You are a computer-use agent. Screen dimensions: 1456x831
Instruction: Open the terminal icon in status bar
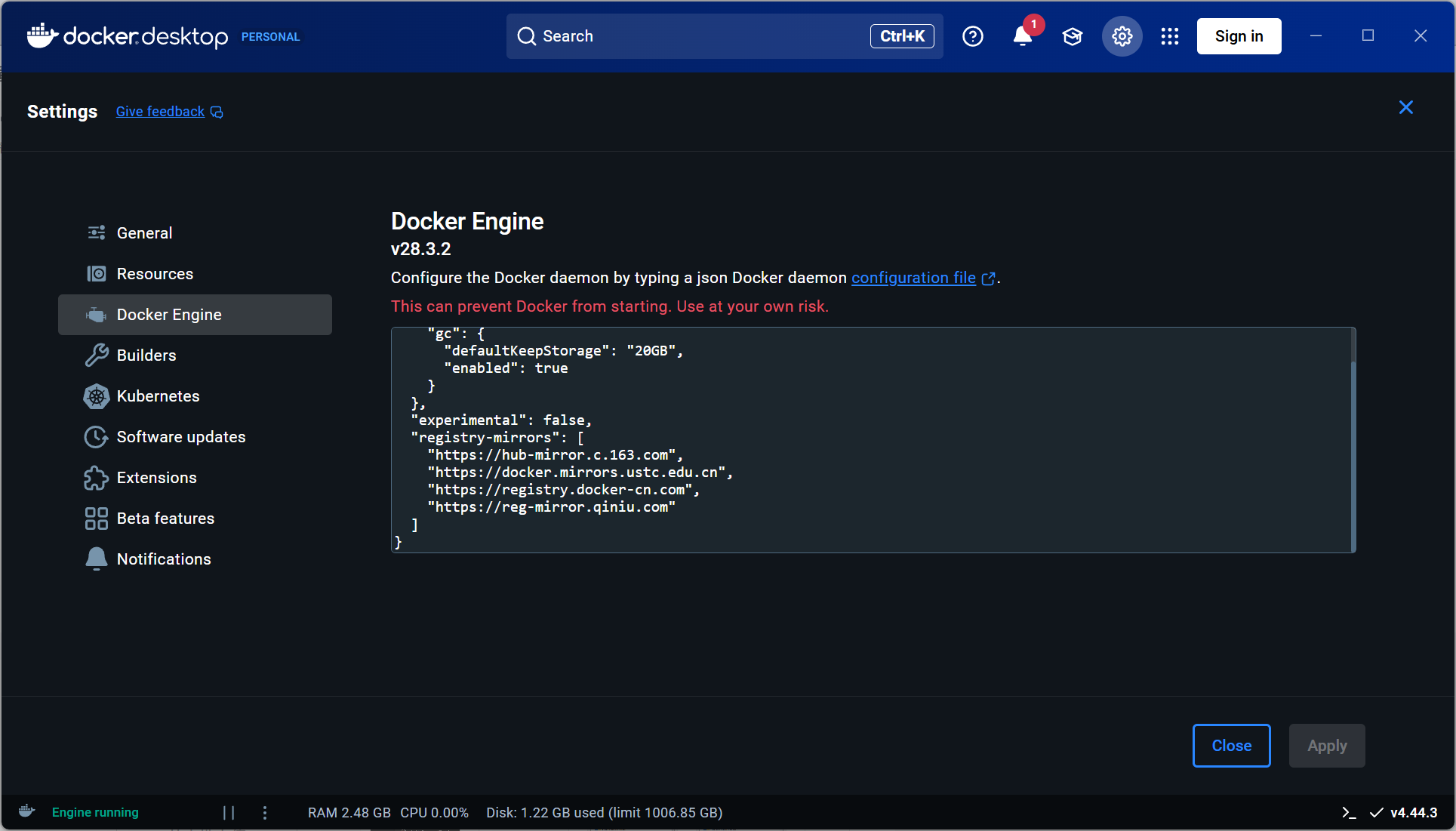(1349, 813)
